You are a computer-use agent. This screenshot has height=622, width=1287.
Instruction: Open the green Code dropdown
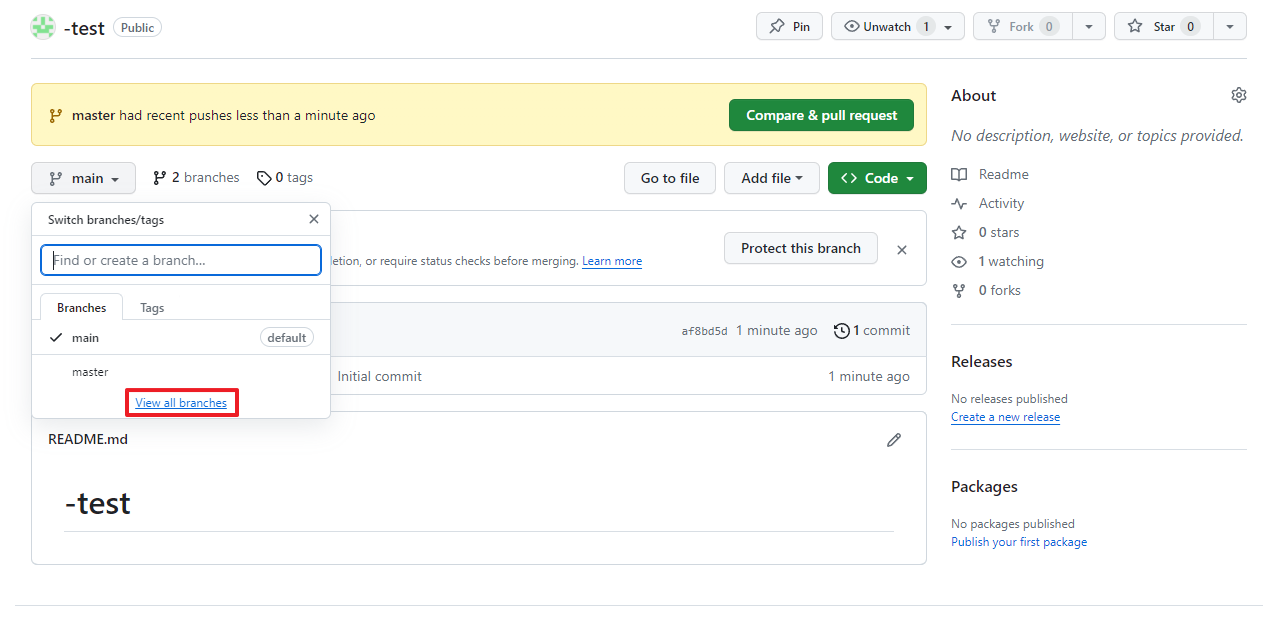coord(877,178)
